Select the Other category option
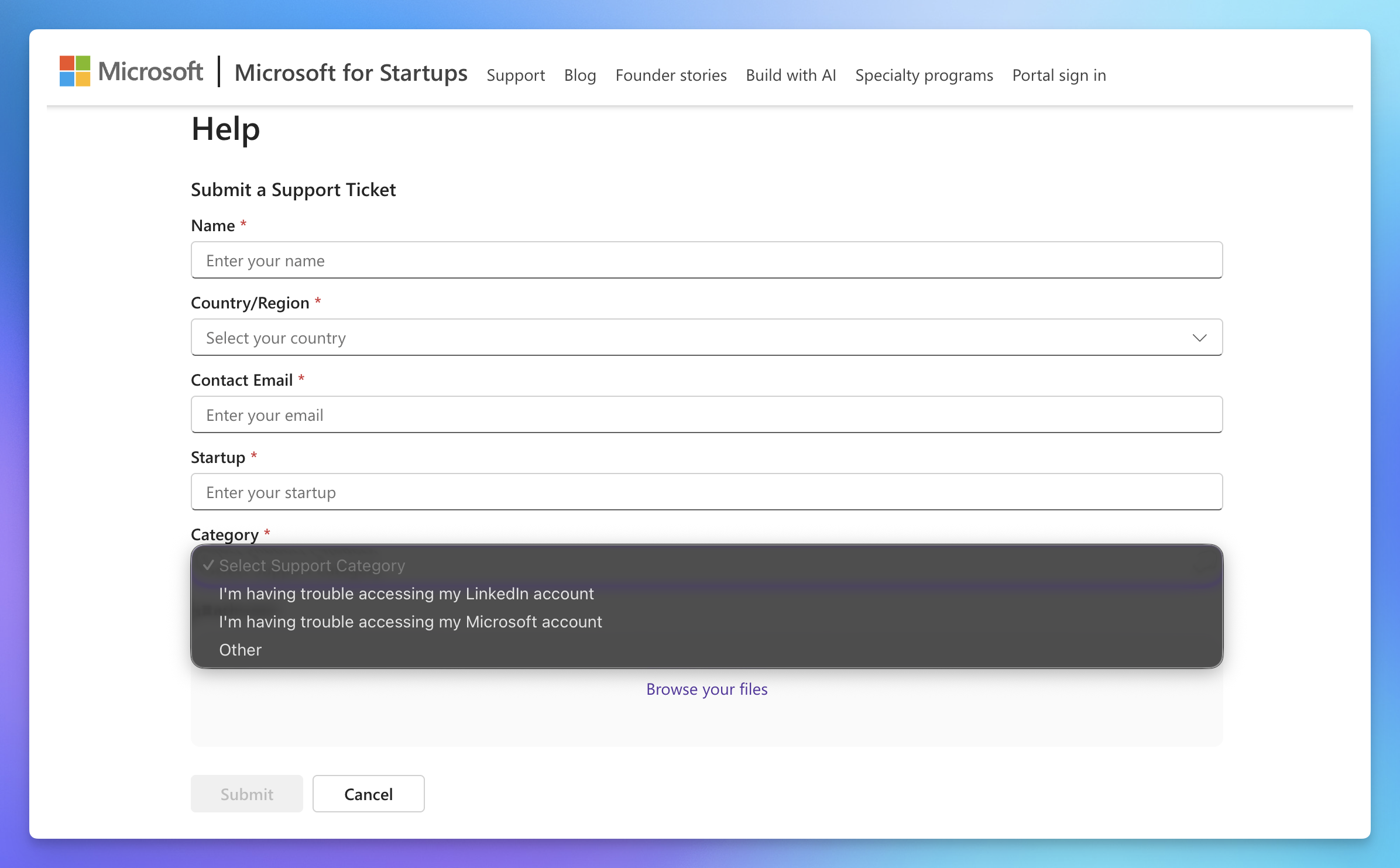1400x868 pixels. coord(706,650)
